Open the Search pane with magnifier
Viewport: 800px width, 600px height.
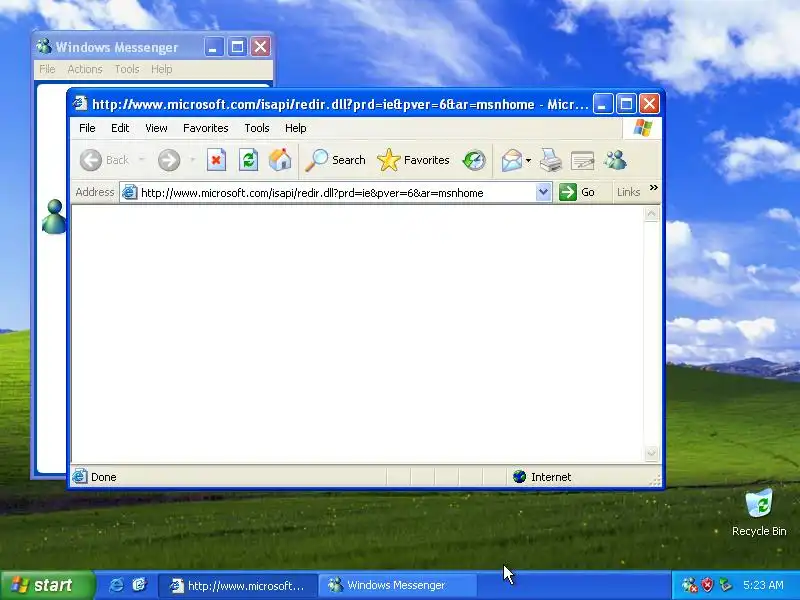pos(335,160)
